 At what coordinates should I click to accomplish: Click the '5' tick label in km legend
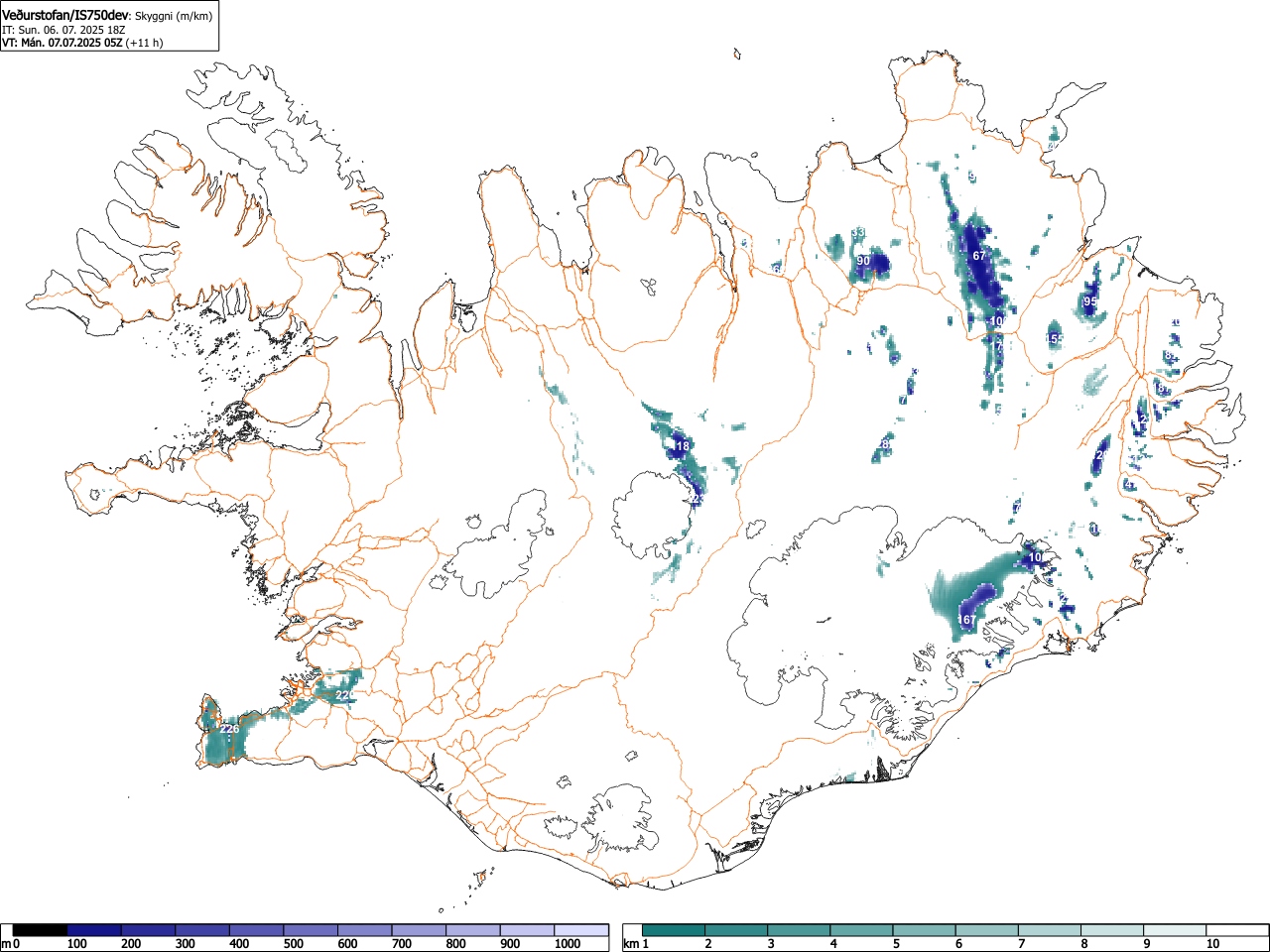coord(896,944)
